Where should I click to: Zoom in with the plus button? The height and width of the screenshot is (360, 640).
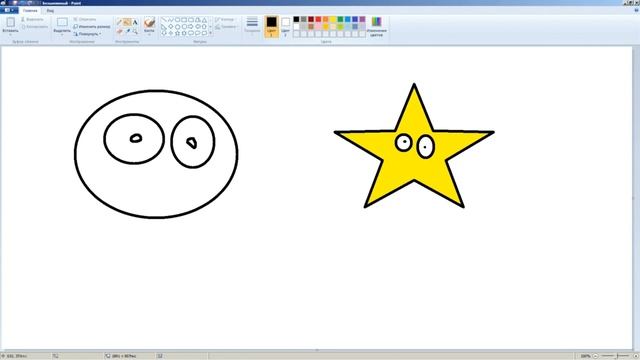point(636,356)
